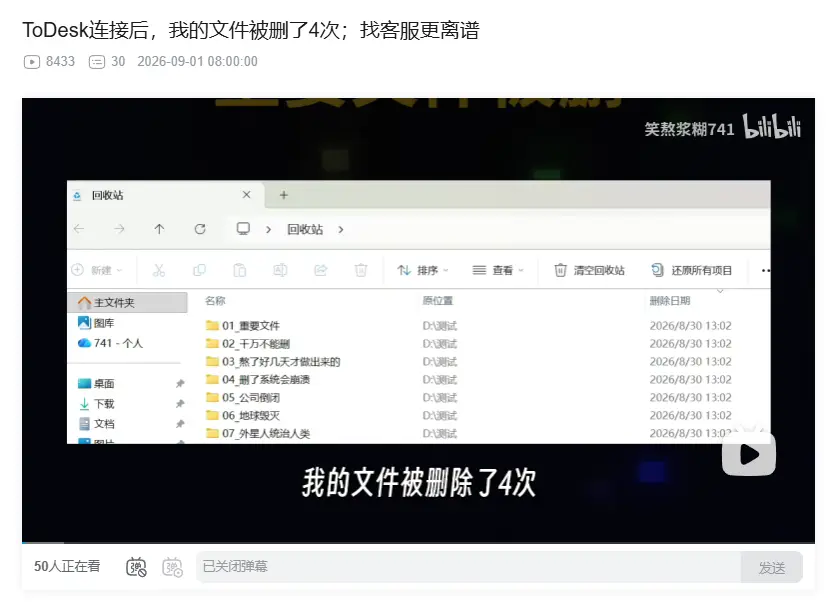828x602 pixels.
Task: Click folder icon of 01_重要文件
Action: coord(212,325)
